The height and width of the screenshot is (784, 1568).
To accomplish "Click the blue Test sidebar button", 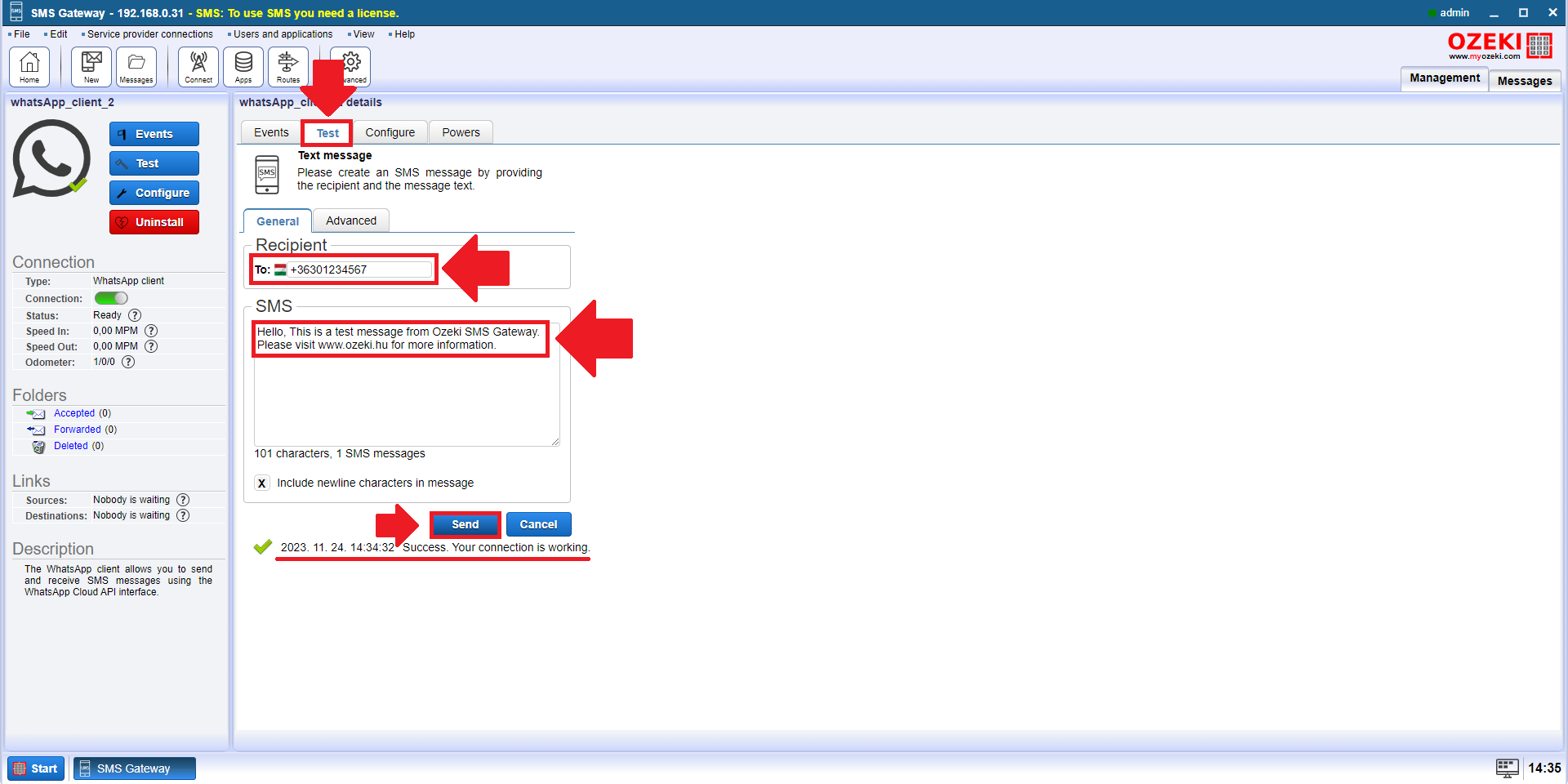I will click(154, 163).
